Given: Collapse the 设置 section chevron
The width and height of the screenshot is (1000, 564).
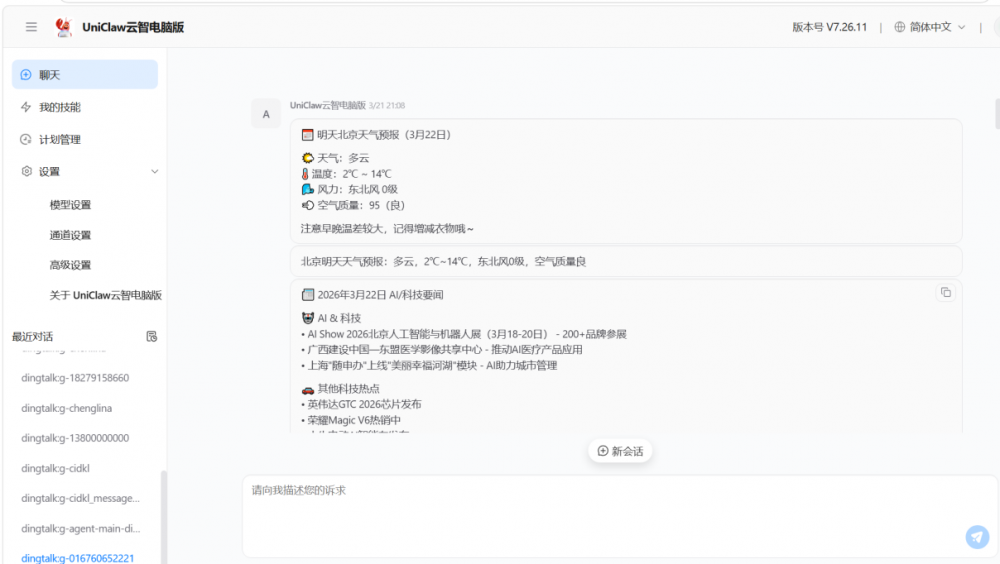Looking at the screenshot, I should [x=154, y=172].
